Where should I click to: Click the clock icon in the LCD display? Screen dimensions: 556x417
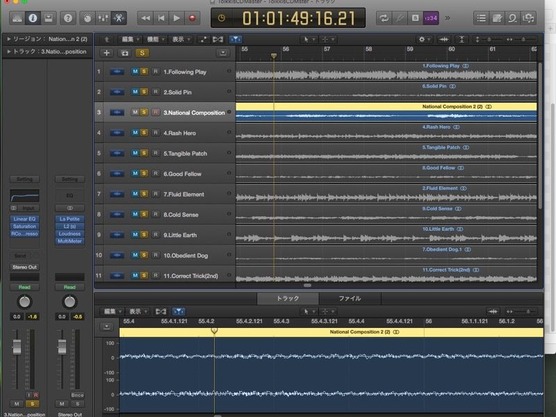point(221,18)
